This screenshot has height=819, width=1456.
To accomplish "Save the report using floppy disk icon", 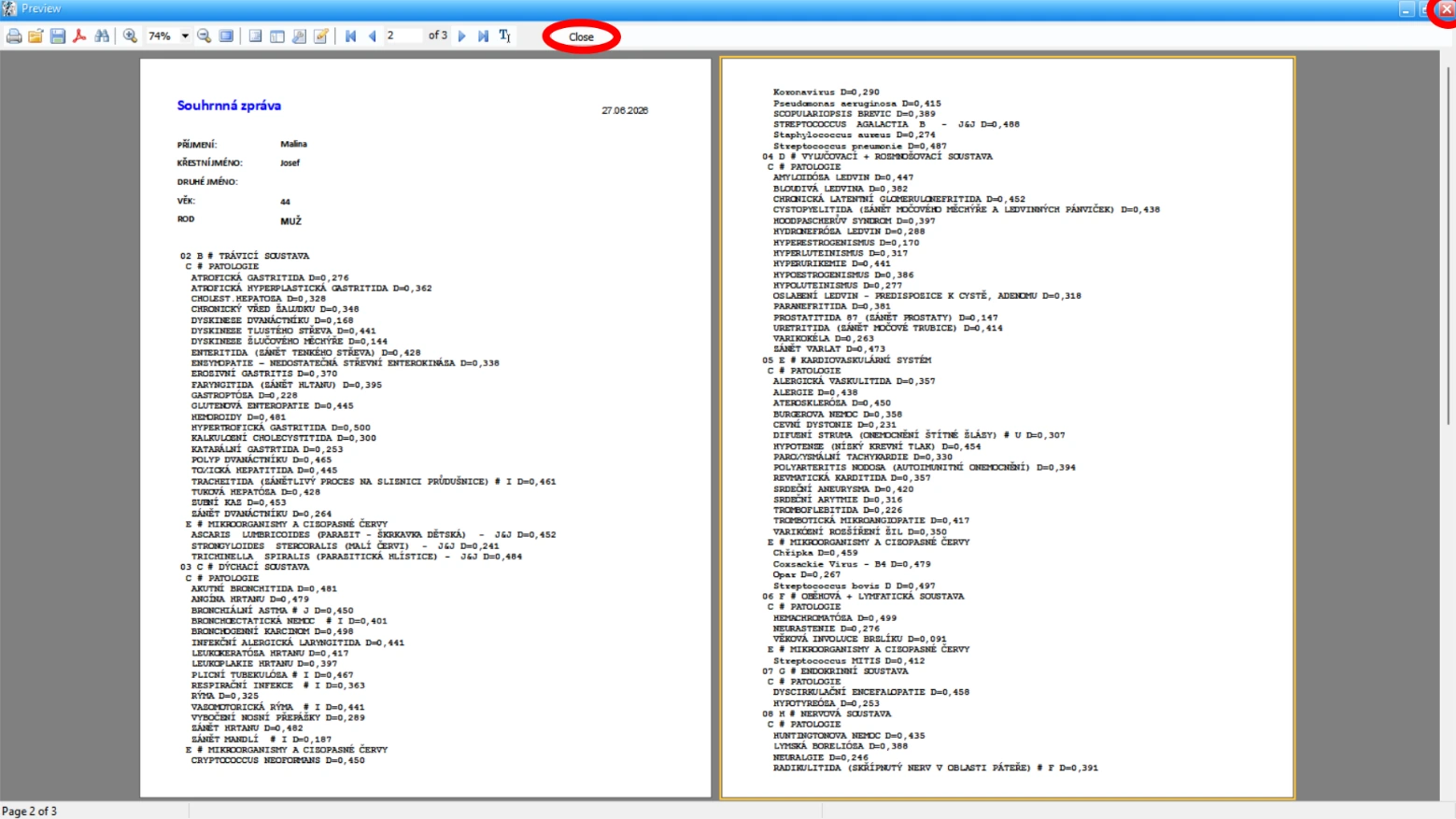I will (58, 36).
